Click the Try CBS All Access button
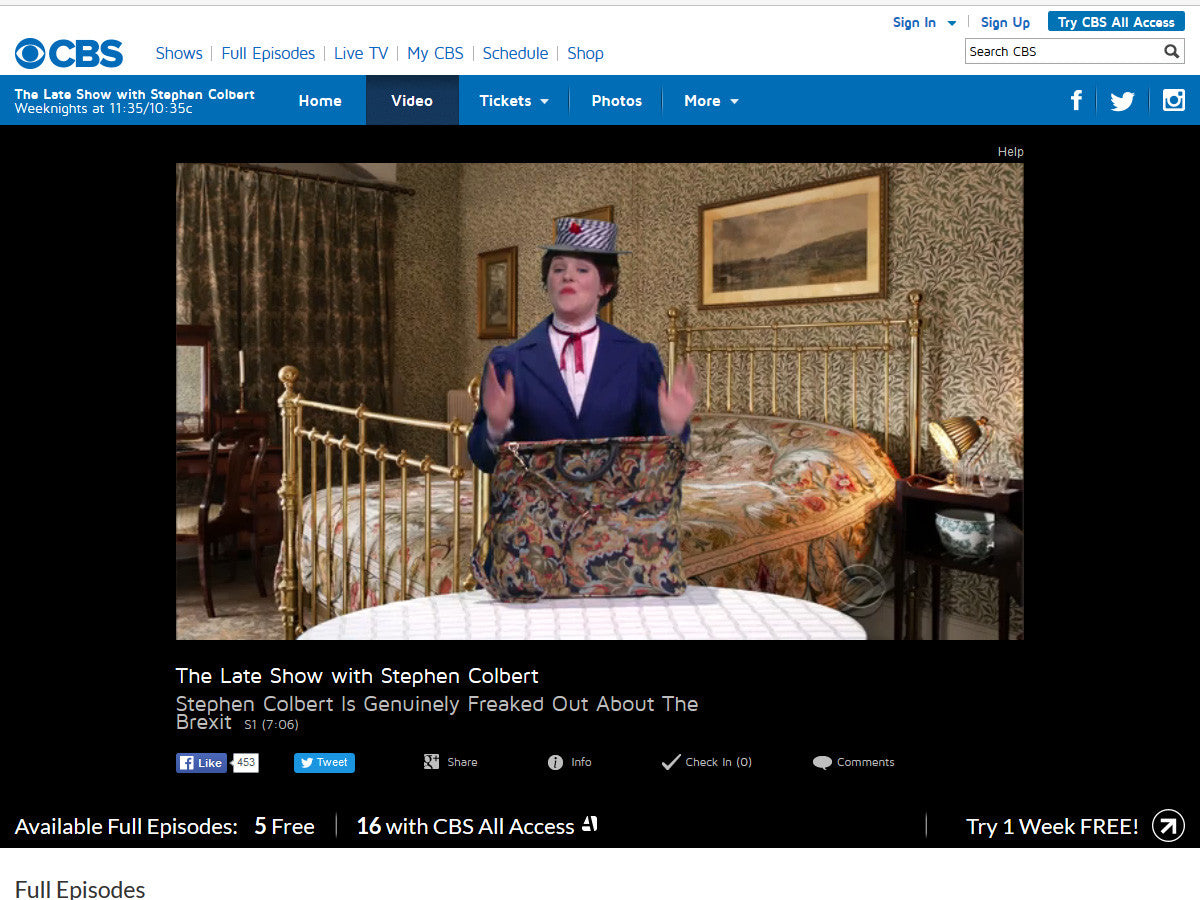 (x=1116, y=22)
